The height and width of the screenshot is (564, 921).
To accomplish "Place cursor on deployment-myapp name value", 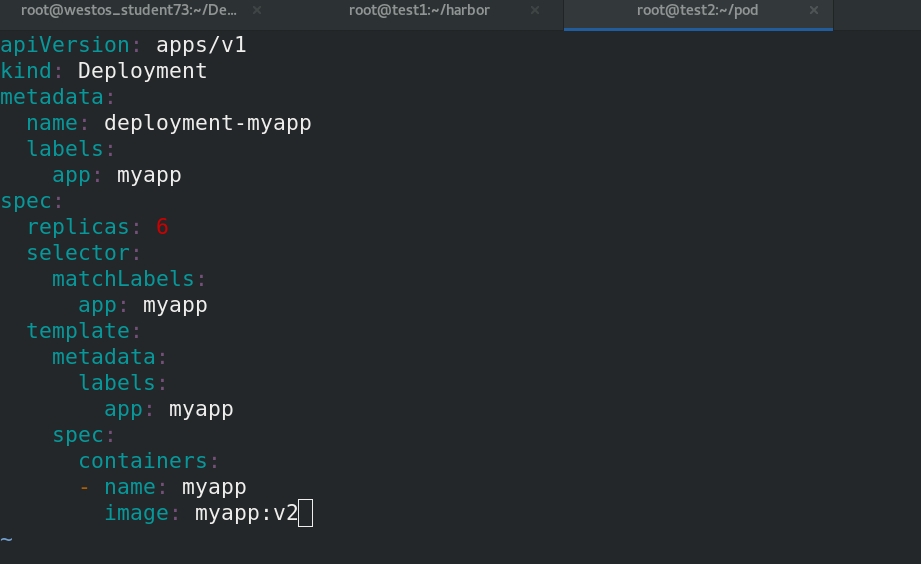I will tap(207, 123).
